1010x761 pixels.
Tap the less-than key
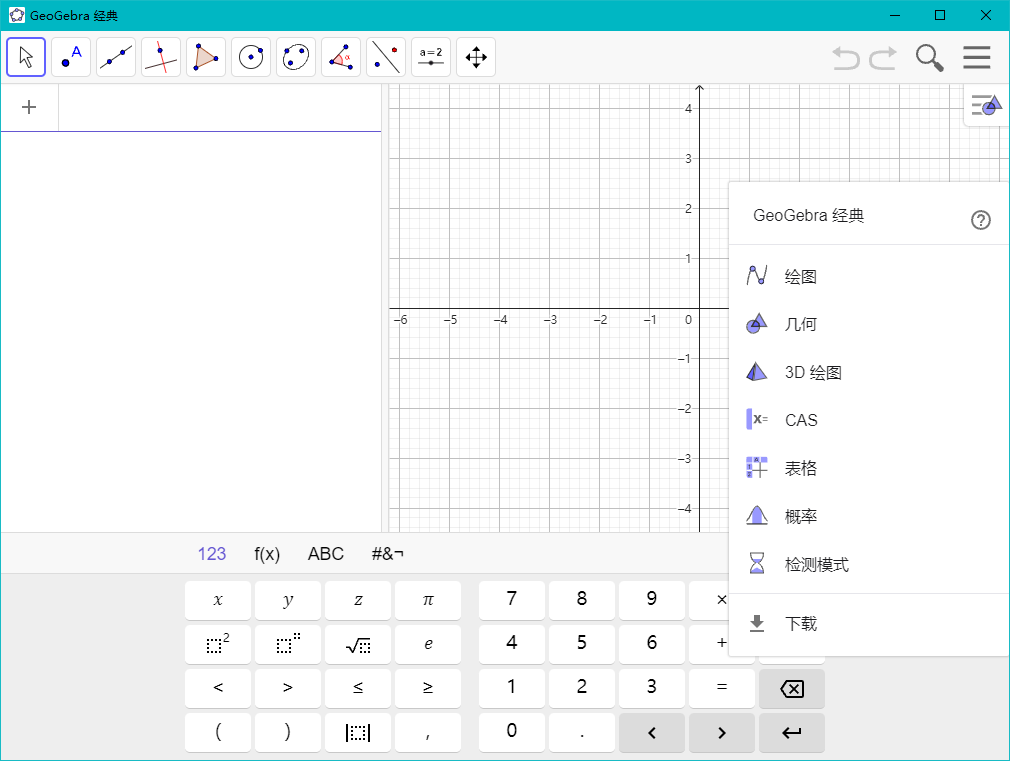coord(218,688)
